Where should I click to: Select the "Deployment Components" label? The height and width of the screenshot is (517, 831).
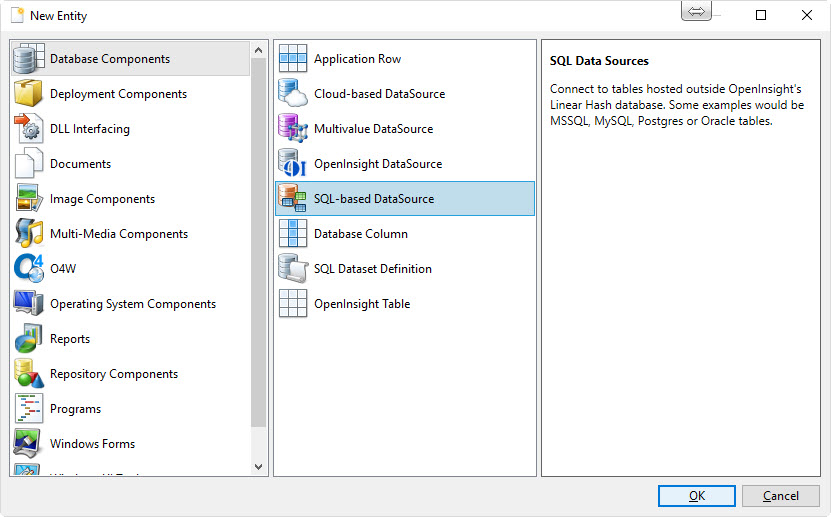pos(118,94)
